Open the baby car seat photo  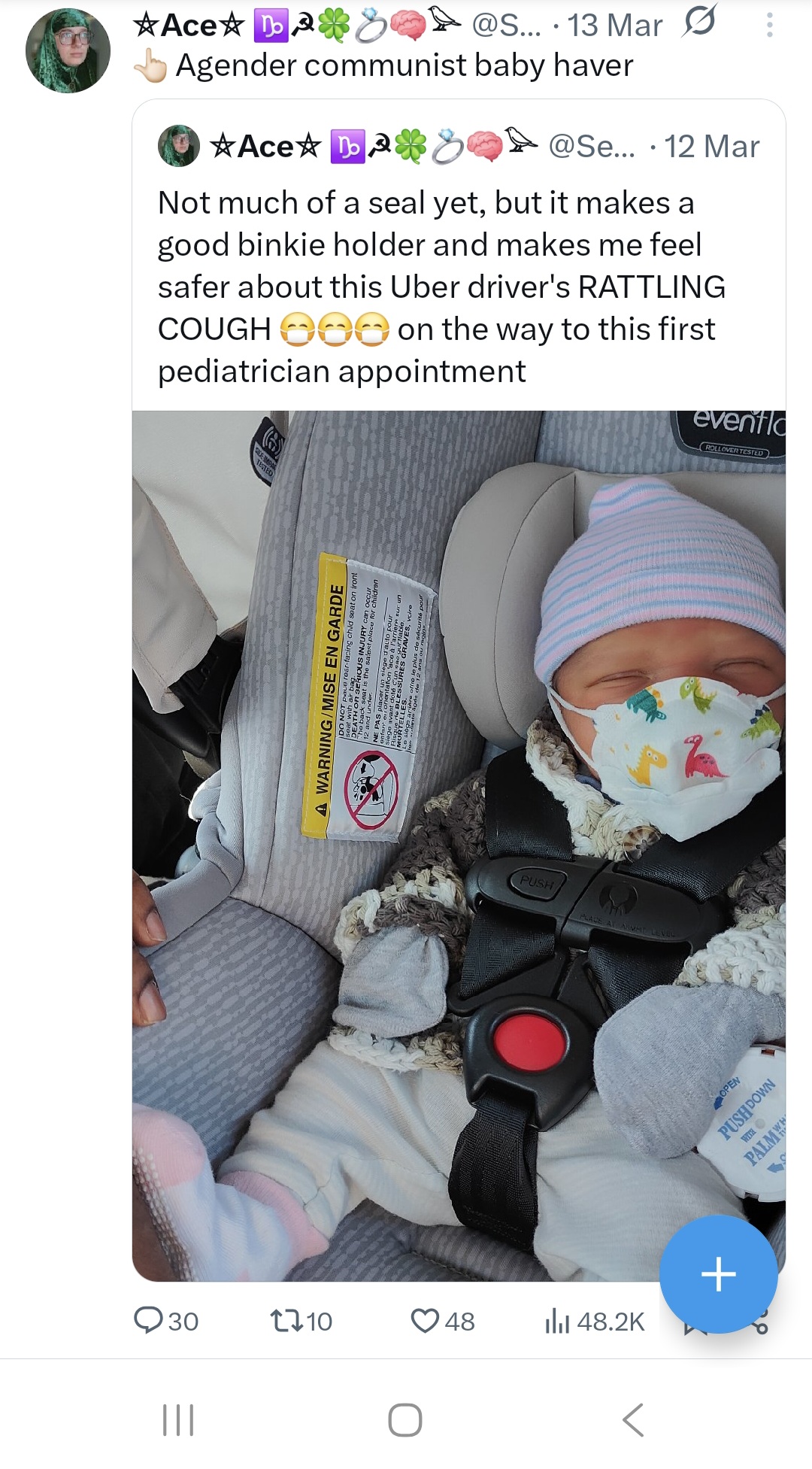tap(459, 845)
